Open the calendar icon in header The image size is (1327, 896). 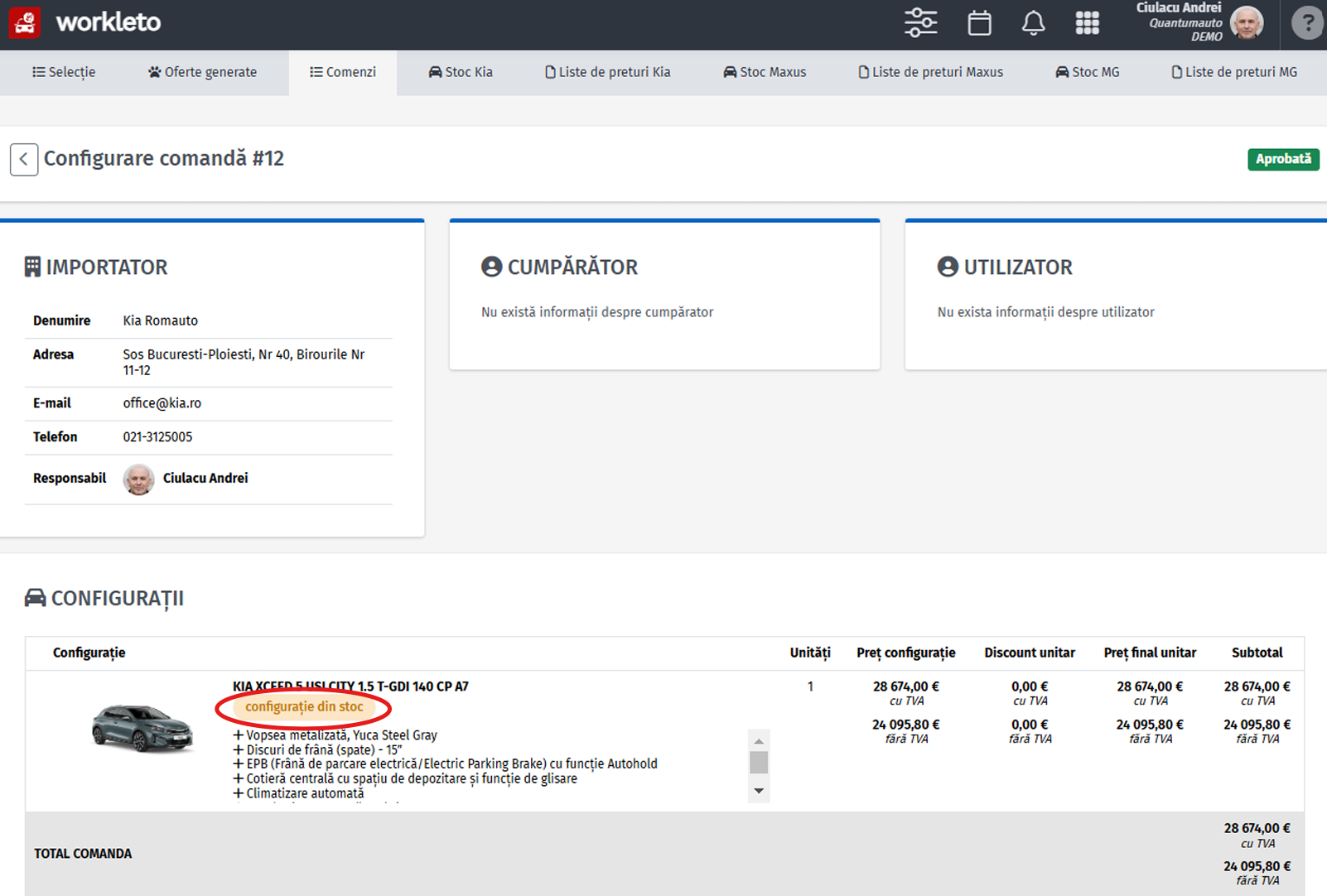pyautogui.click(x=979, y=22)
